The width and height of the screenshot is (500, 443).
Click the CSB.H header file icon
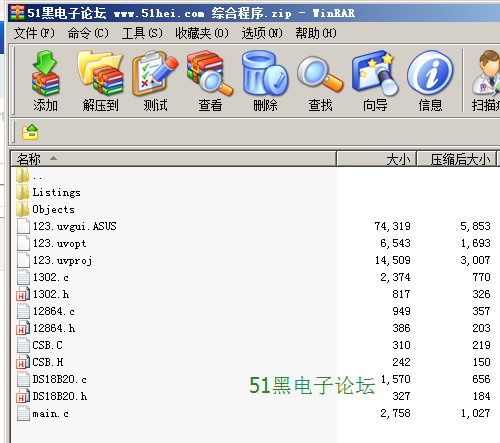point(23,362)
